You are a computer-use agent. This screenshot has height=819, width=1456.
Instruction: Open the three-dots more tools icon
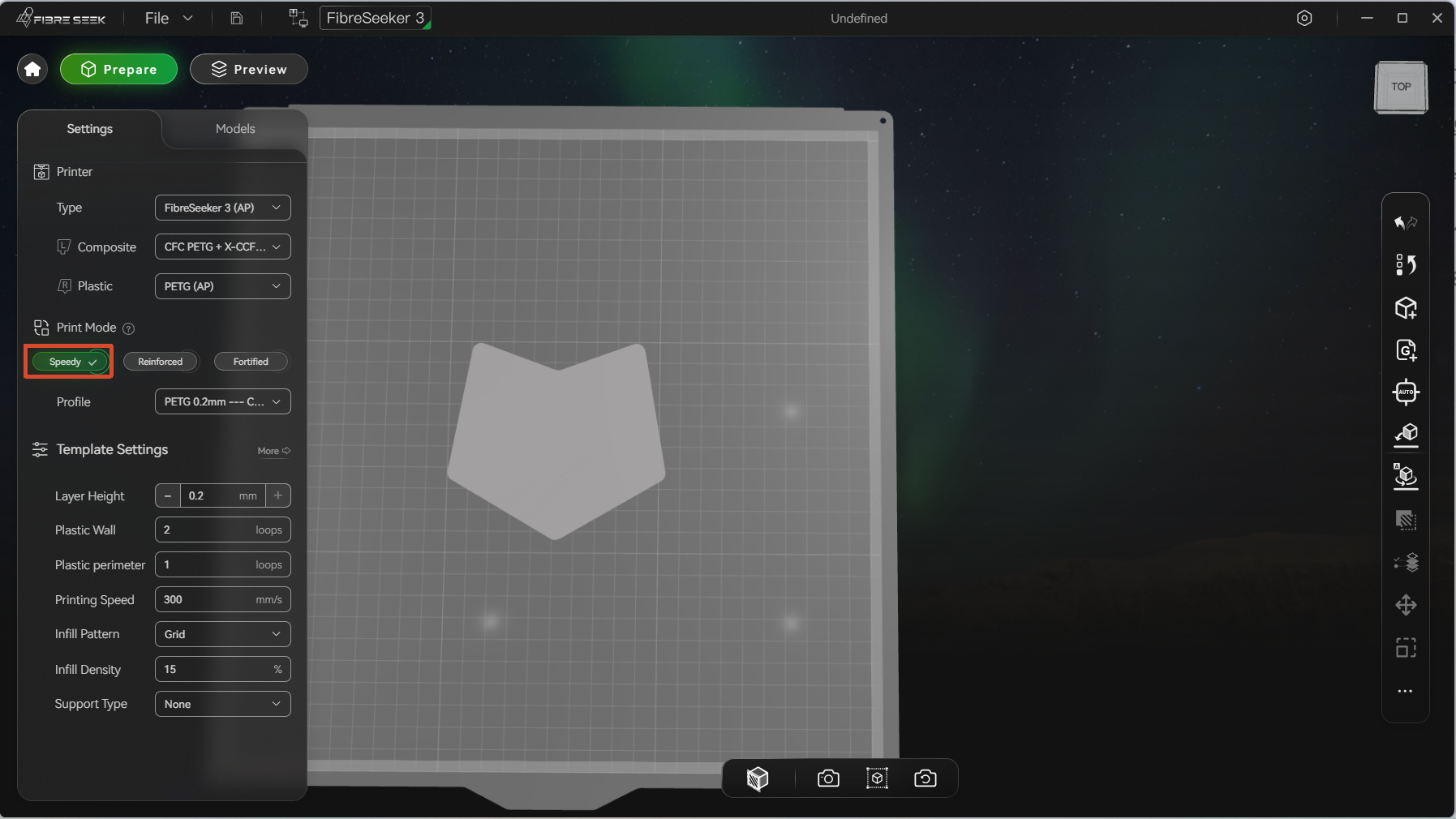[x=1406, y=691]
